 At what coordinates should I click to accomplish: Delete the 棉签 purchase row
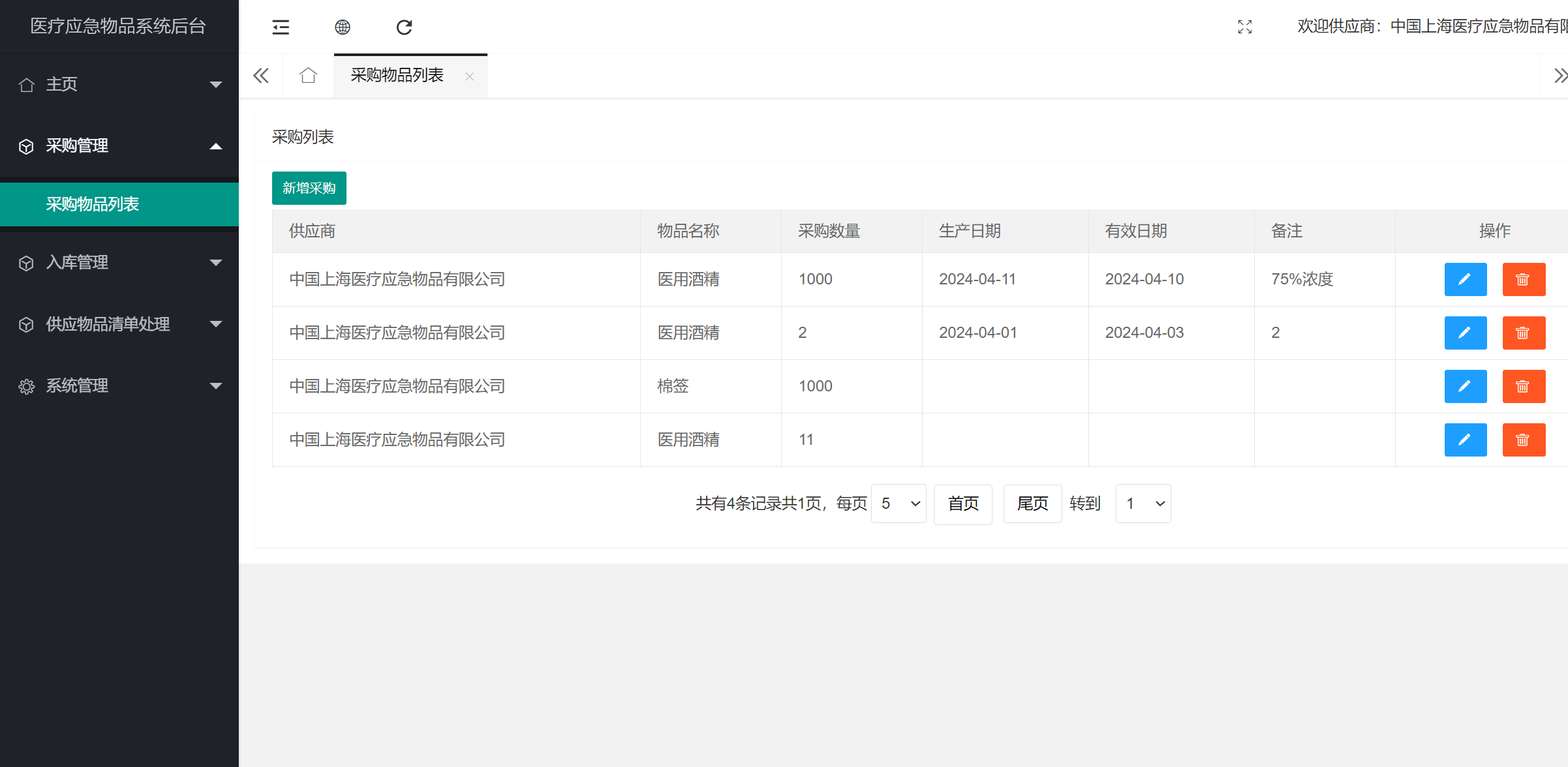point(1523,386)
